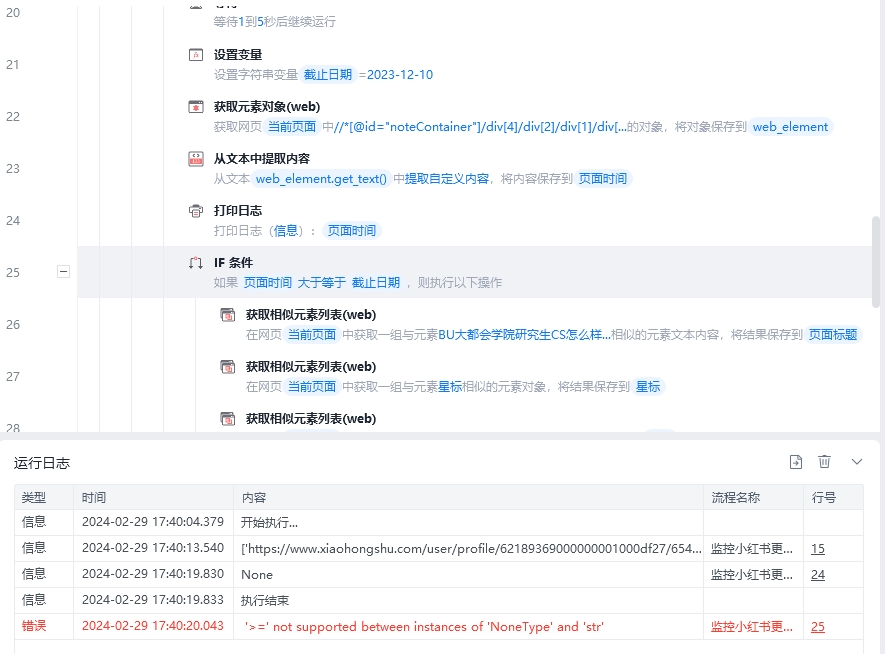Select the 设置变量 step title
Screen dimensions: 885x654
(238, 55)
